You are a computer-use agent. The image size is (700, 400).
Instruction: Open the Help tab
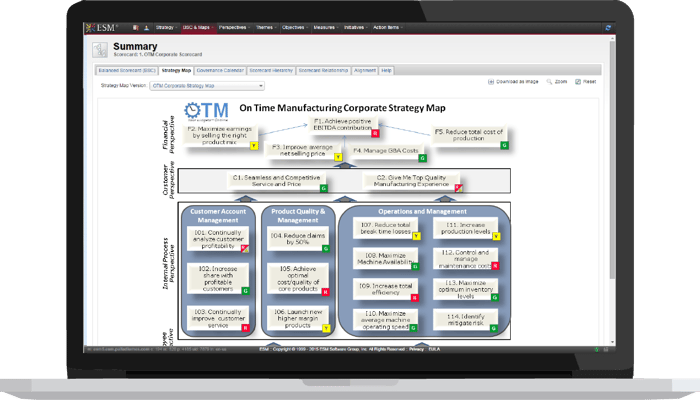386,71
